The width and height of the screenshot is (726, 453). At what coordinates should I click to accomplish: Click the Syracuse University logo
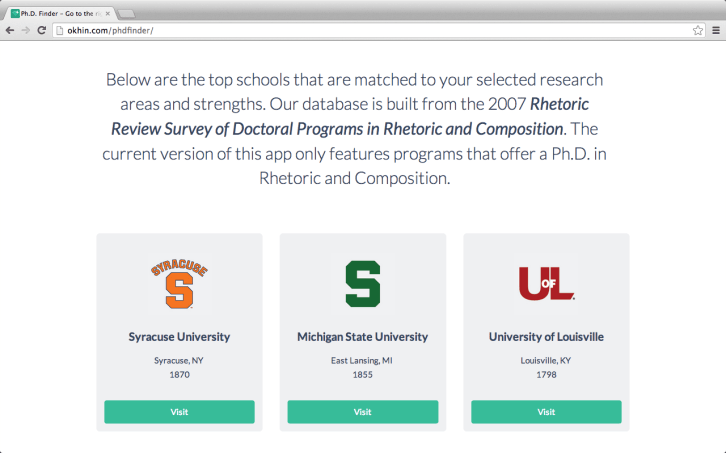[x=179, y=284]
